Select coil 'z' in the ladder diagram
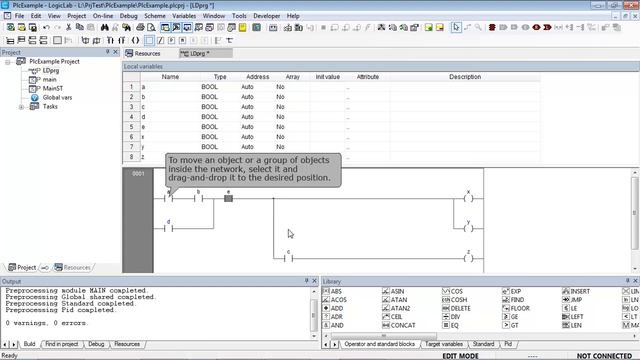The image size is (640, 360). point(468,258)
